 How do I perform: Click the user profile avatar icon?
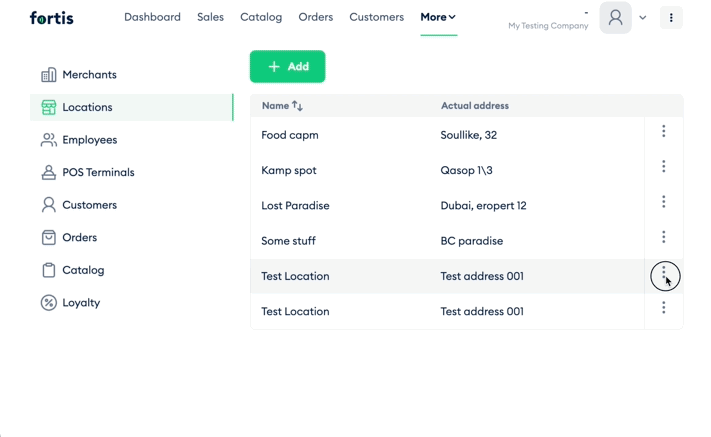pos(615,18)
